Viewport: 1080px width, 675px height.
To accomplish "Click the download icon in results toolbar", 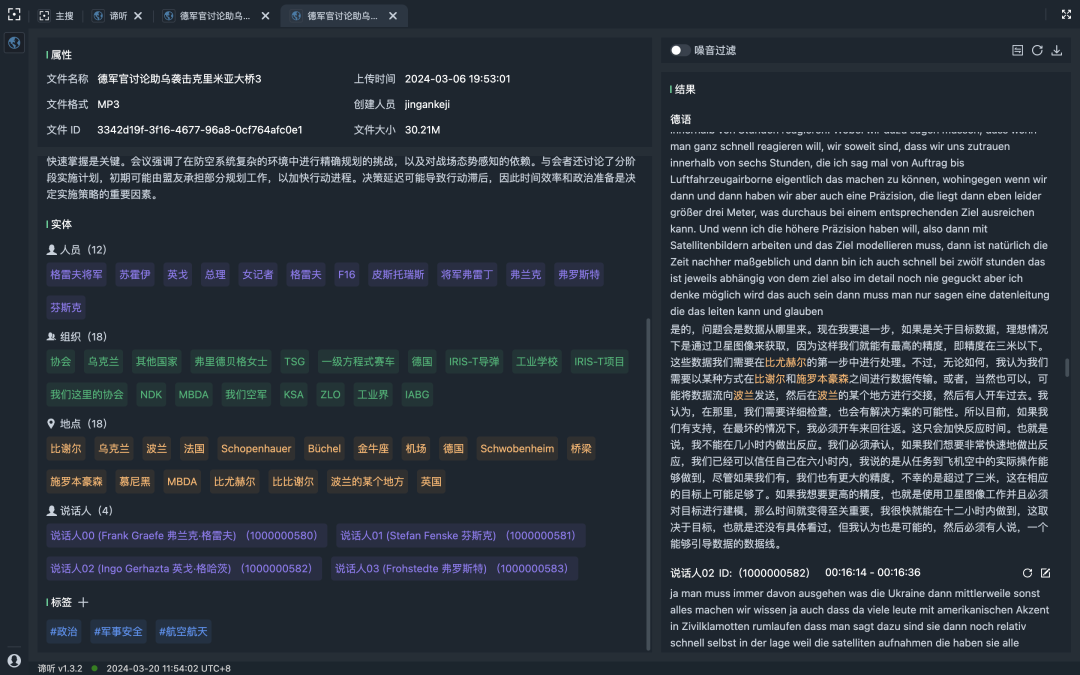I will pyautogui.click(x=1057, y=50).
